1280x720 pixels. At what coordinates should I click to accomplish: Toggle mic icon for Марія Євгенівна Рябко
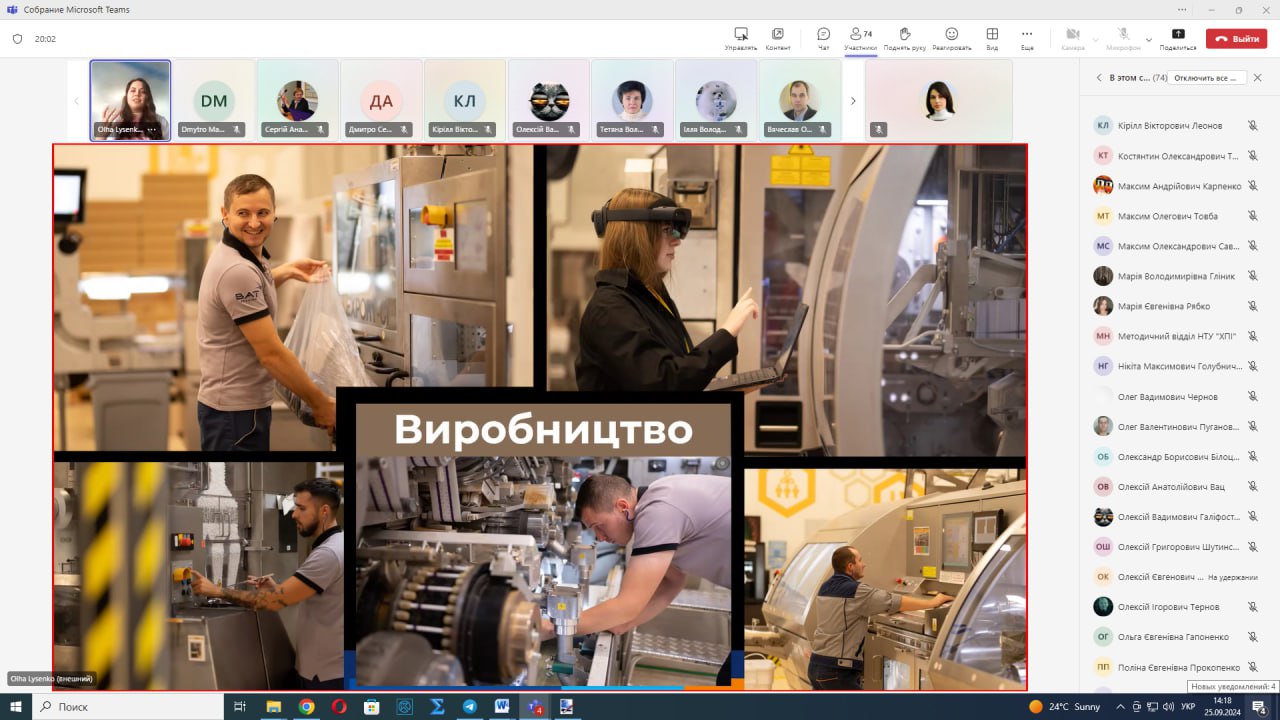click(x=1252, y=306)
